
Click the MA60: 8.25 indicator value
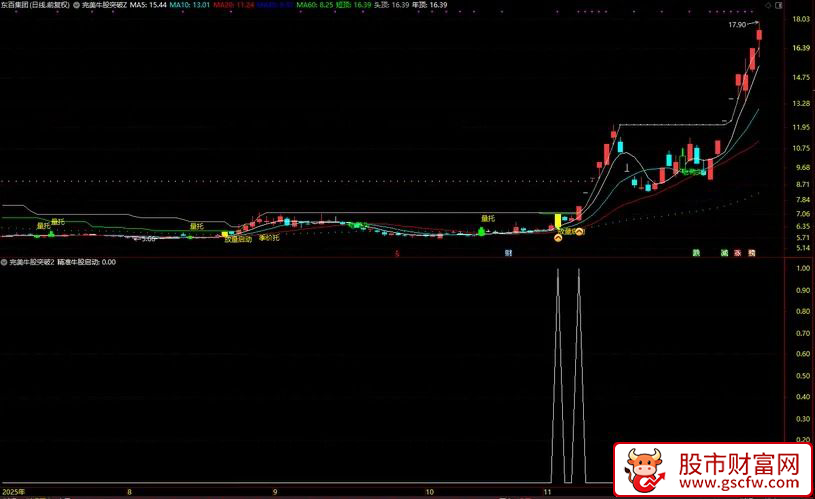pos(315,5)
